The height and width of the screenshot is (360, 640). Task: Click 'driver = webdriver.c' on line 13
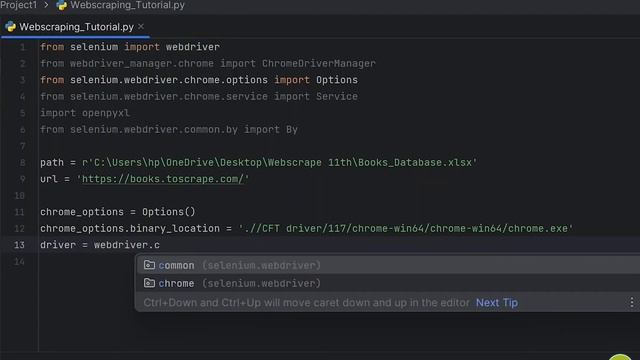[100, 245]
